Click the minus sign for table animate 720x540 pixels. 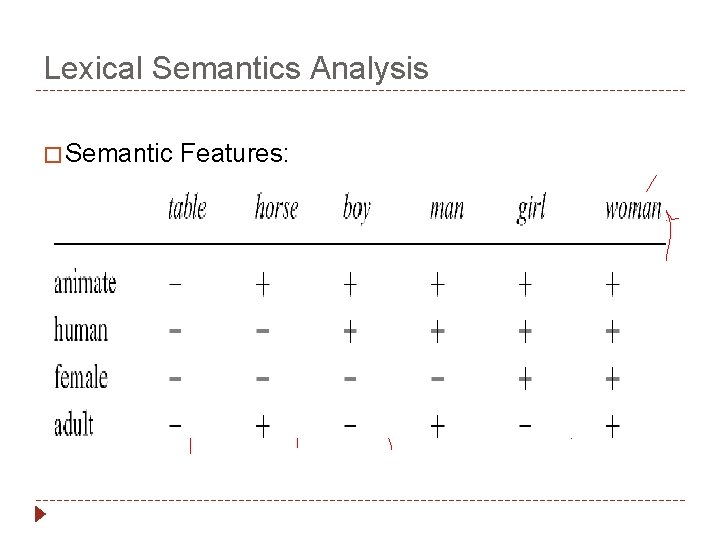click(x=175, y=285)
